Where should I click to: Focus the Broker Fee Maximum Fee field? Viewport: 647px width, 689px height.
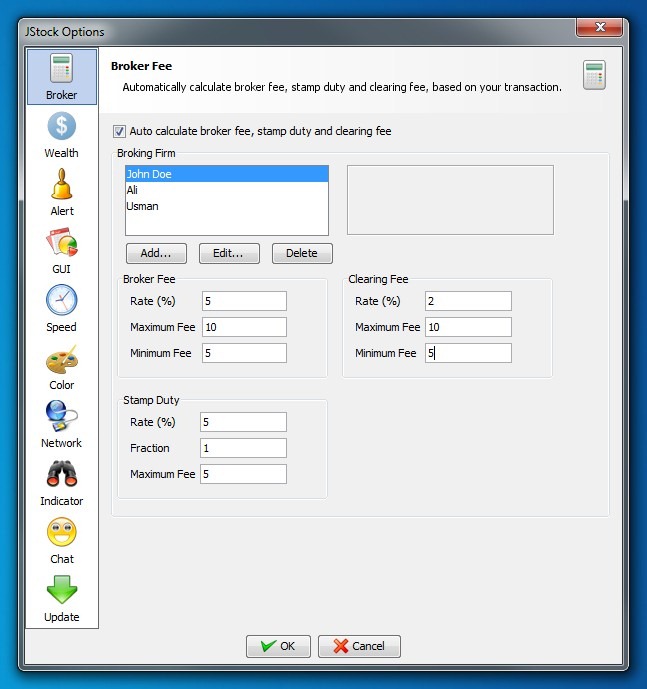click(x=244, y=327)
